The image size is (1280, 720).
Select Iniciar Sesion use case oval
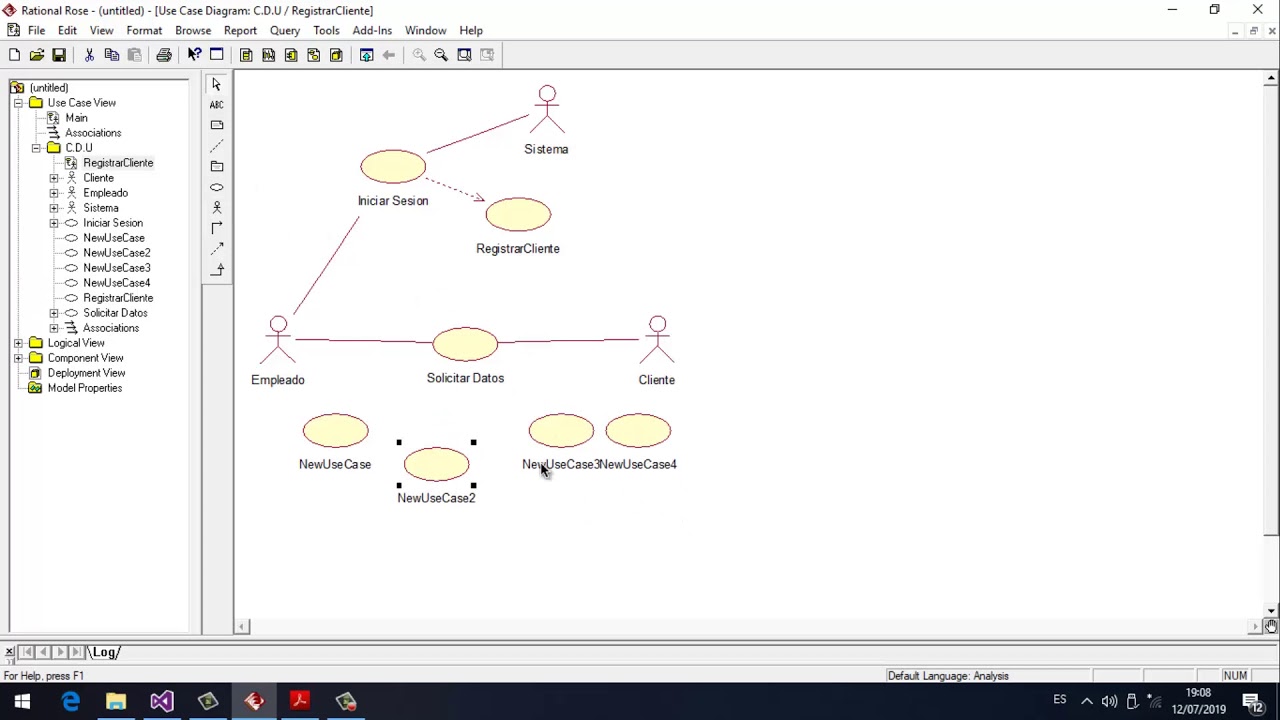pos(393,167)
